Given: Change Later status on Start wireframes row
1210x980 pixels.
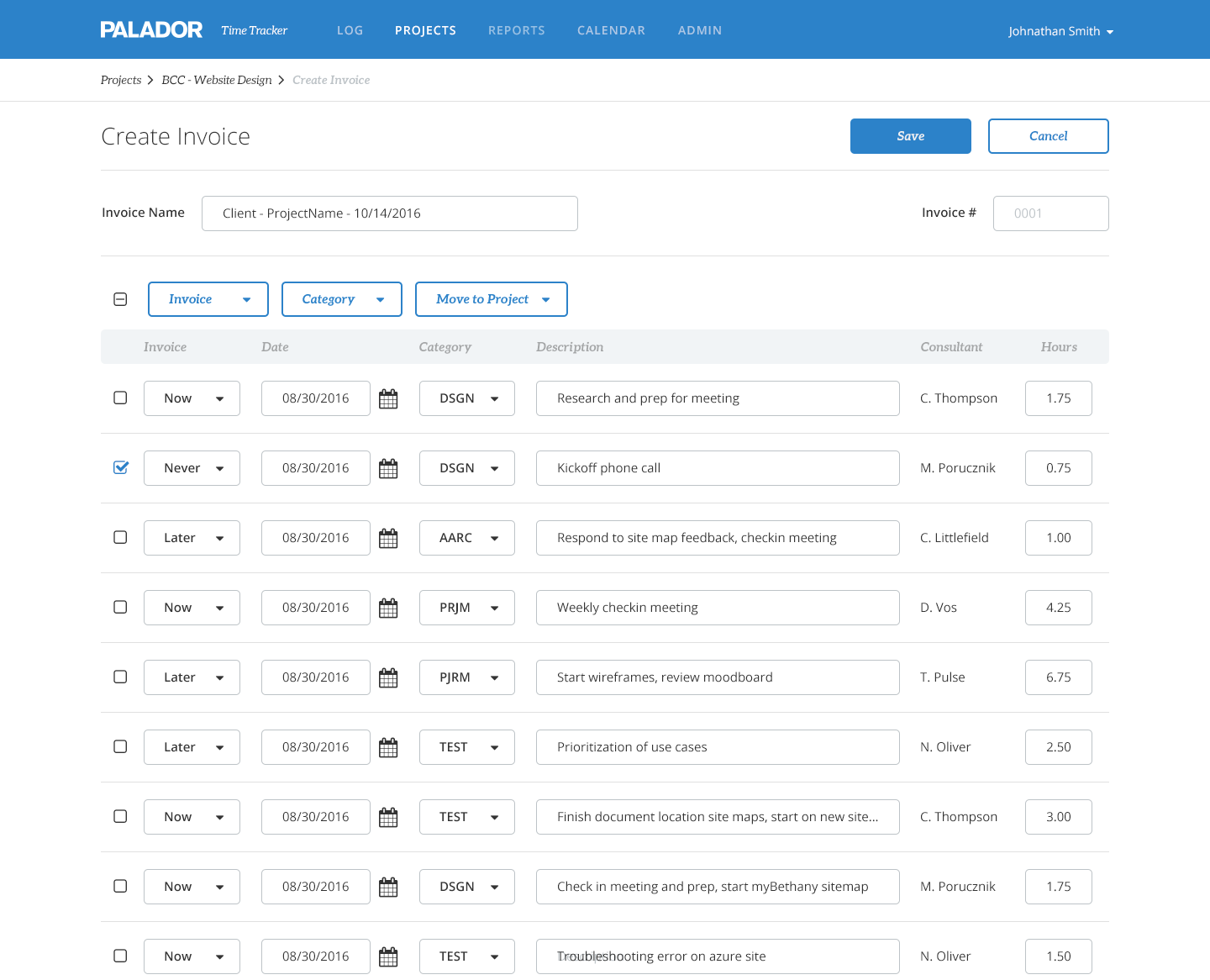Looking at the screenshot, I should [192, 677].
